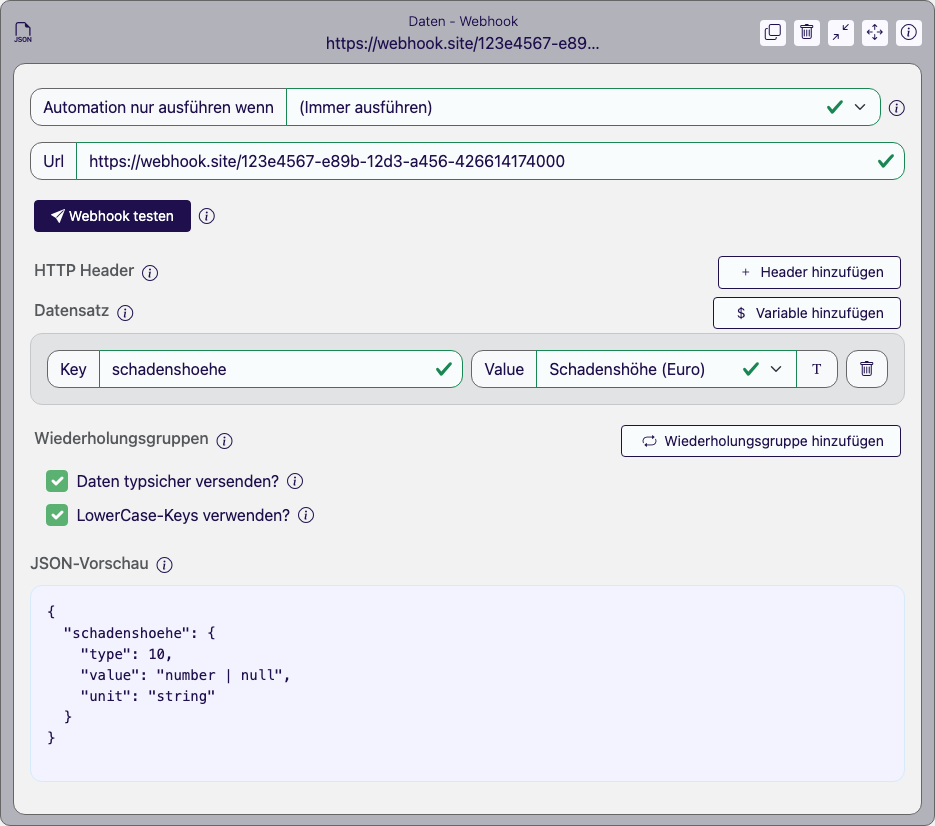Toggle Daten typsicher versenden checkbox

57,481
